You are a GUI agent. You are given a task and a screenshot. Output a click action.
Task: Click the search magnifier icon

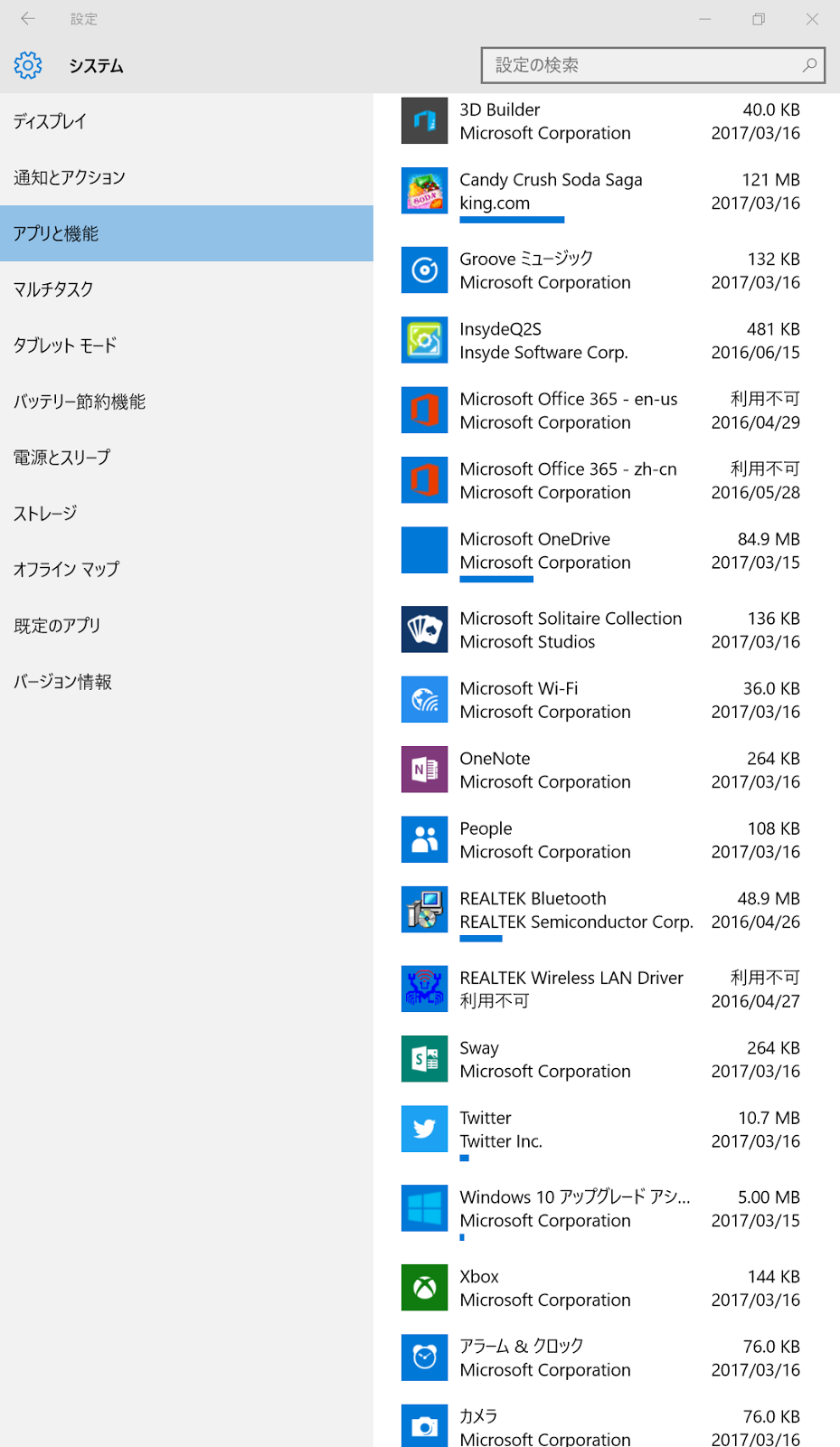click(809, 65)
